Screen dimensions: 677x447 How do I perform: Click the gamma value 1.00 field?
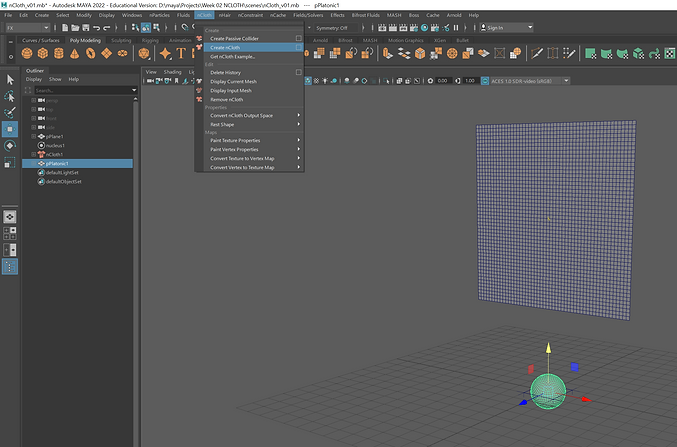(x=470, y=81)
